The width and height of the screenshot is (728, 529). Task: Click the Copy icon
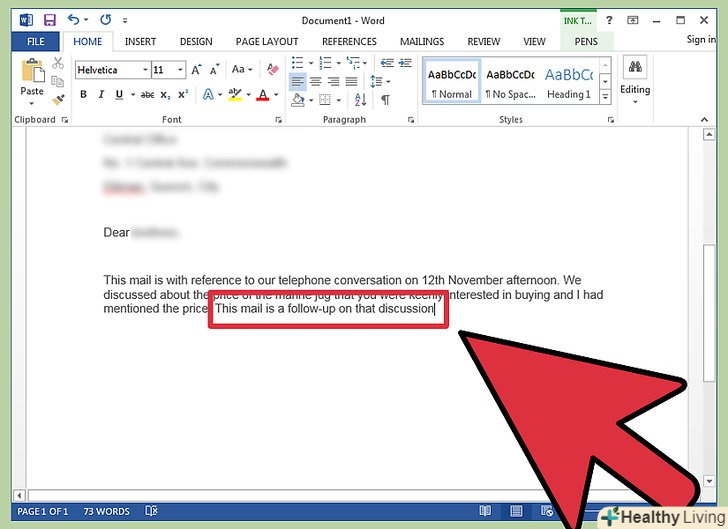[x=58, y=81]
